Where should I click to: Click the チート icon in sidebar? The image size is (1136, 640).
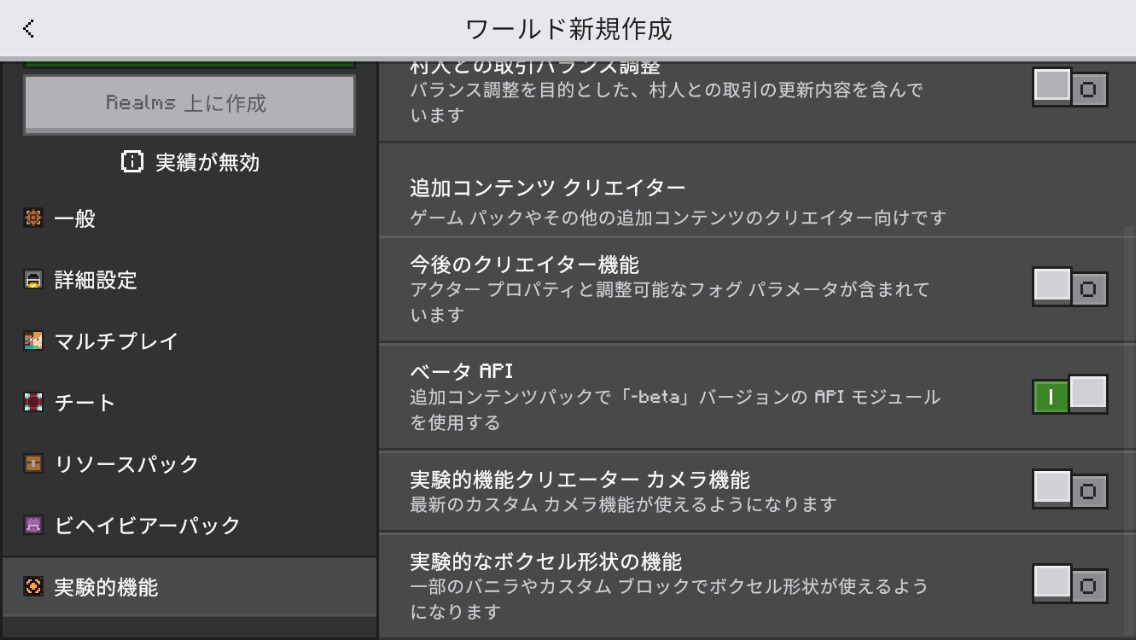[33, 402]
